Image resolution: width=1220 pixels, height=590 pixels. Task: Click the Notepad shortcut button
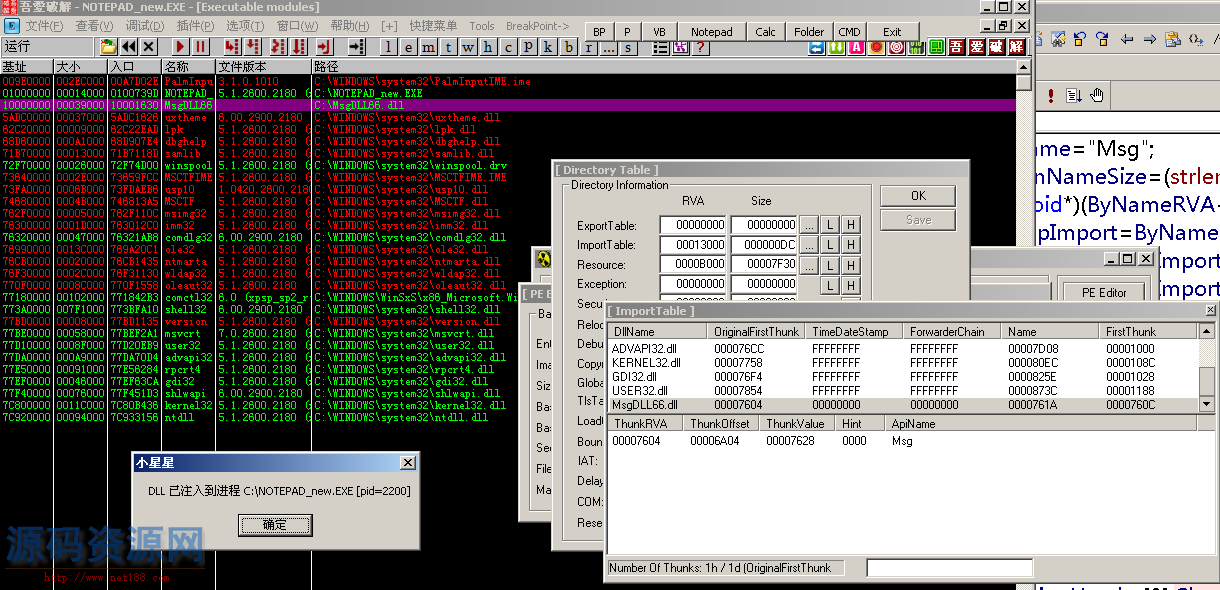coord(711,32)
